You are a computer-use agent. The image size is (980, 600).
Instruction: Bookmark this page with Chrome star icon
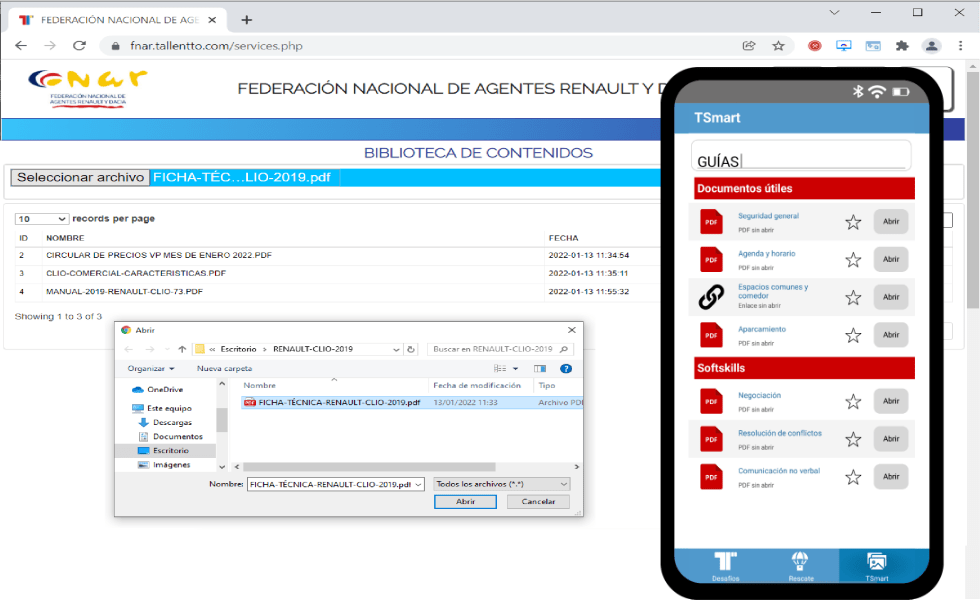(x=778, y=46)
